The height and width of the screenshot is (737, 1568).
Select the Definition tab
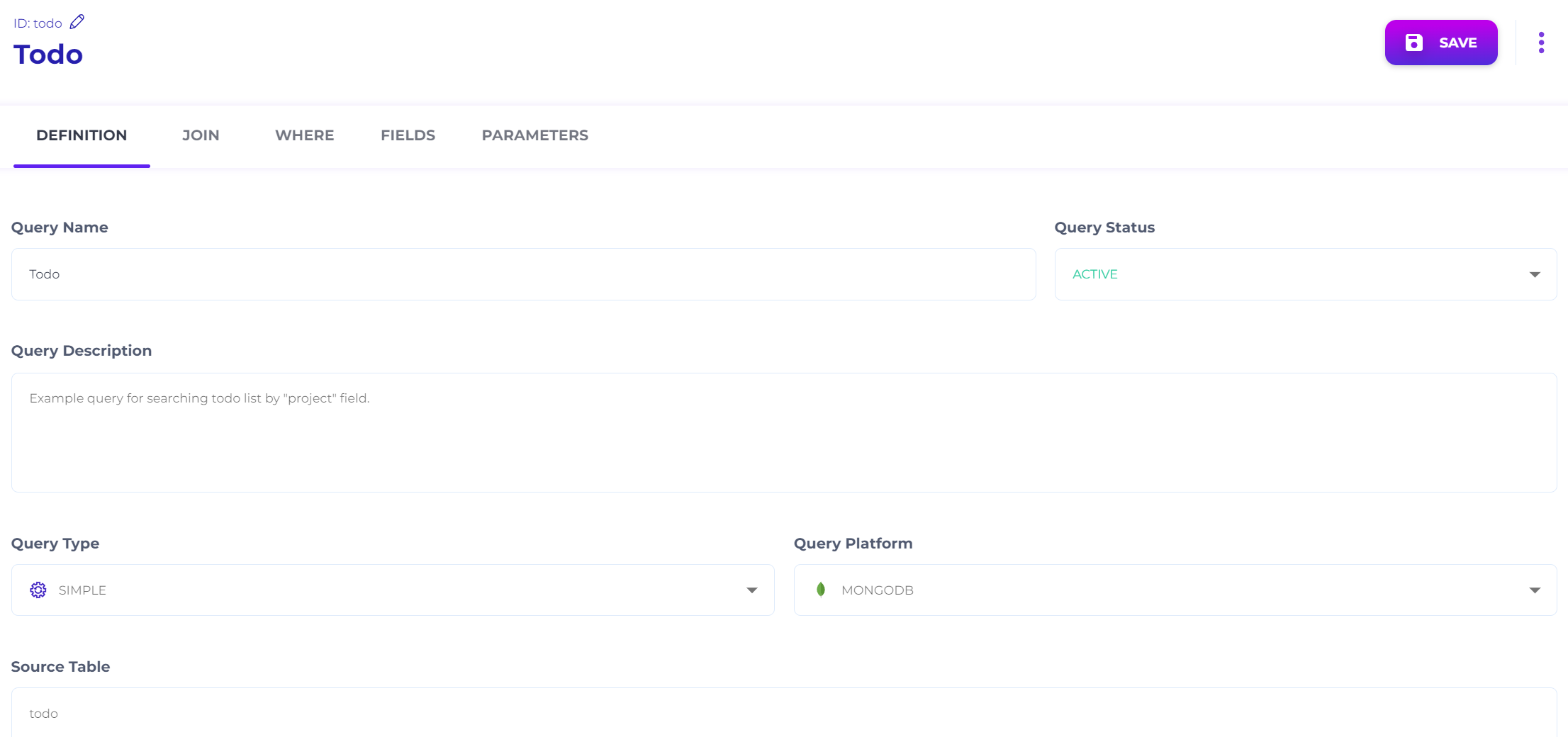[x=82, y=135]
